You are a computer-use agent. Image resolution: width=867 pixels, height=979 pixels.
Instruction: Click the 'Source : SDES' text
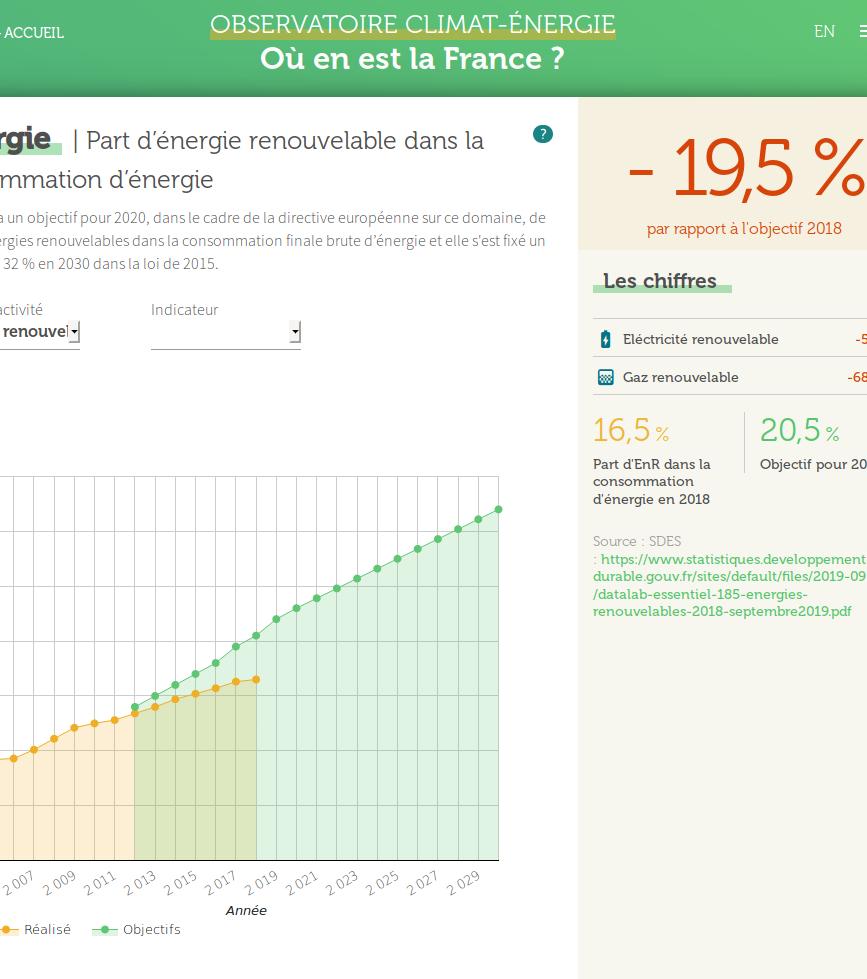coord(637,541)
